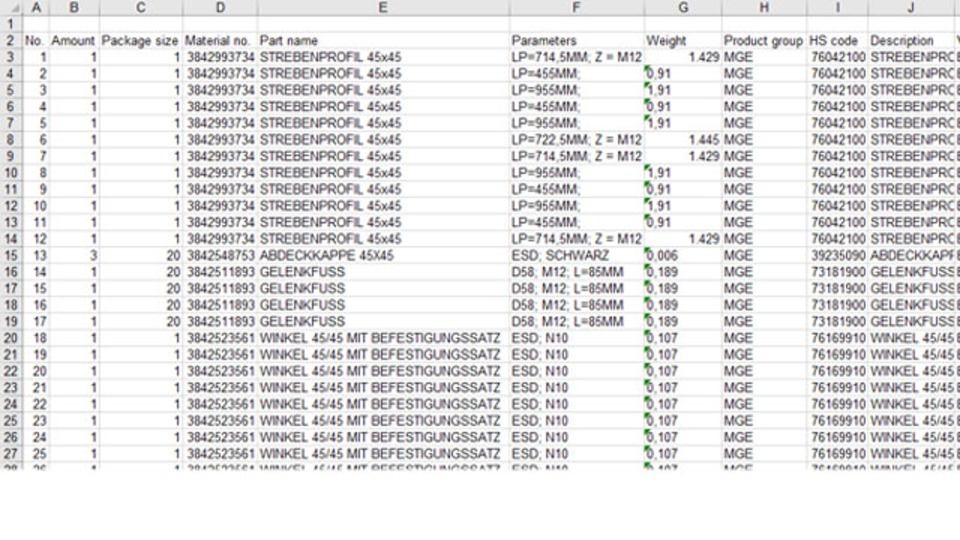Select row 2 header number

click(x=10, y=41)
